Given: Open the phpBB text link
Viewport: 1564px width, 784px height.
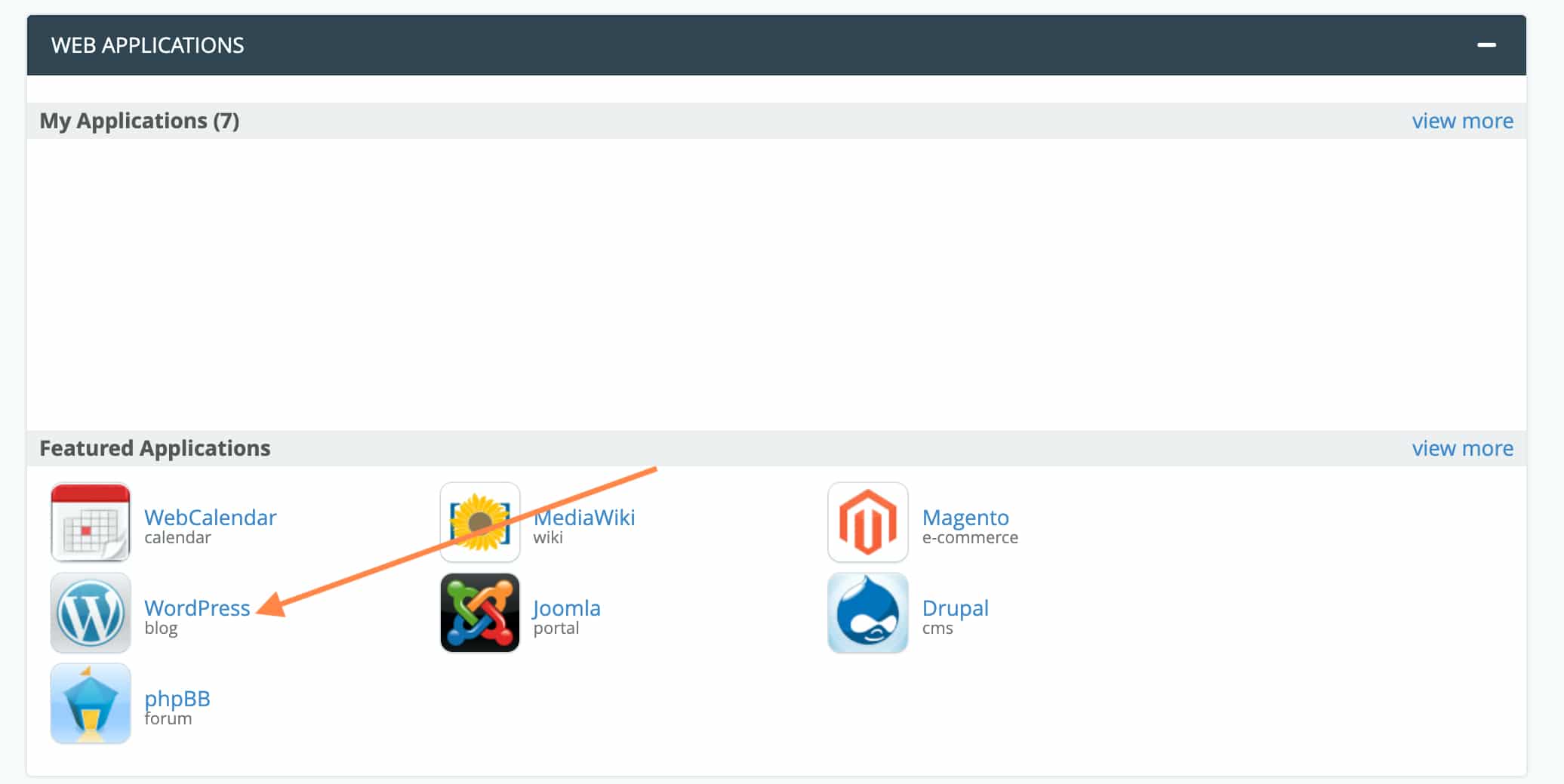Looking at the screenshot, I should coord(177,699).
